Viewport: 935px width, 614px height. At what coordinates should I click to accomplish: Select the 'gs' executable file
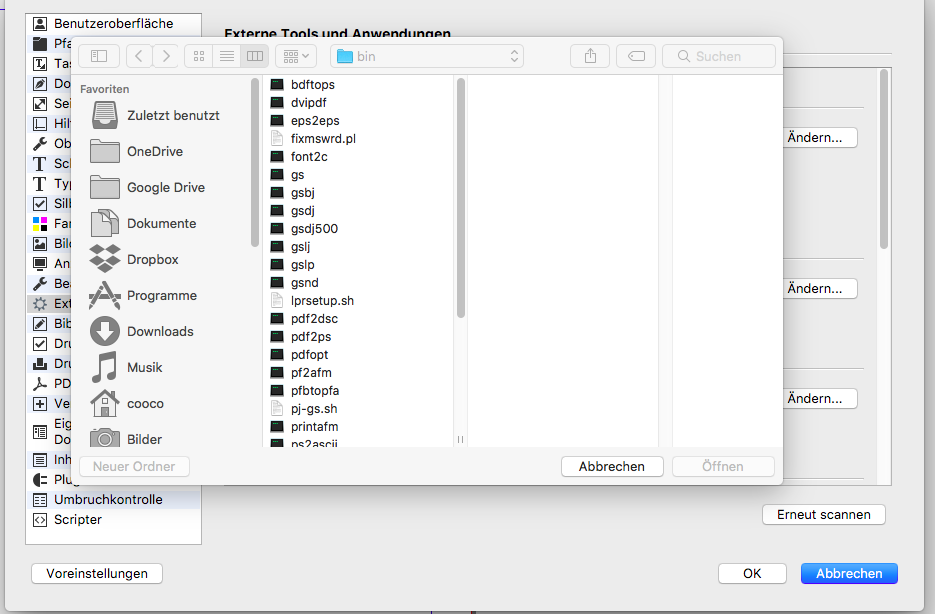(297, 175)
